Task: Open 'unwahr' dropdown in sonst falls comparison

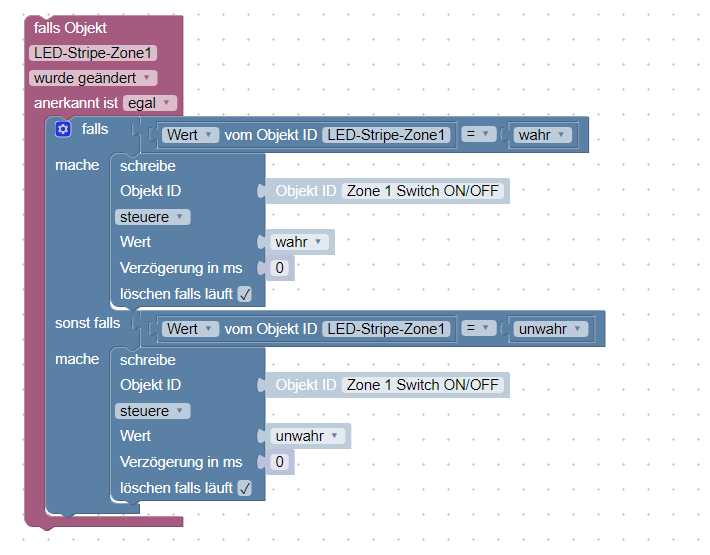Action: click(551, 329)
